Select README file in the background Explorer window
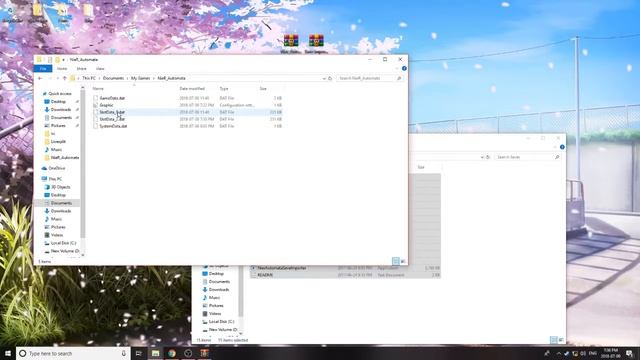This screenshot has width=640, height=360. (x=265, y=275)
